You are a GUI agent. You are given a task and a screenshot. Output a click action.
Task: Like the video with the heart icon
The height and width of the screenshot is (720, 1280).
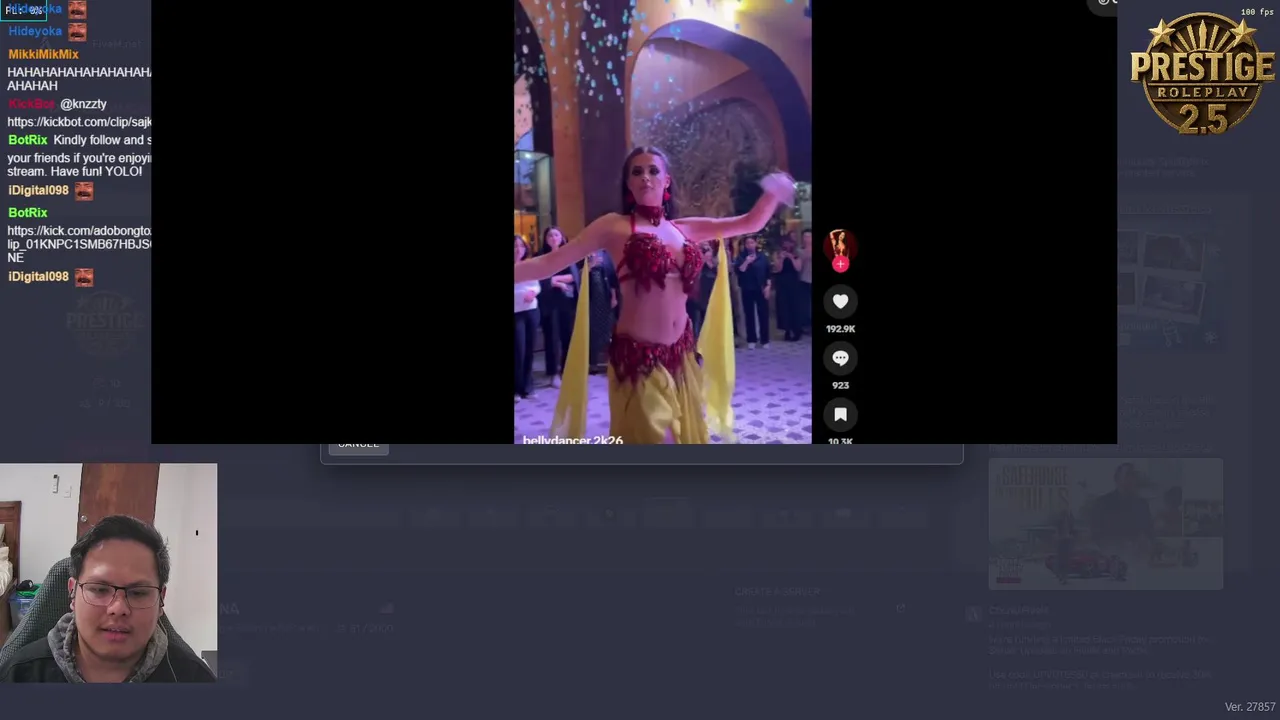(x=840, y=301)
